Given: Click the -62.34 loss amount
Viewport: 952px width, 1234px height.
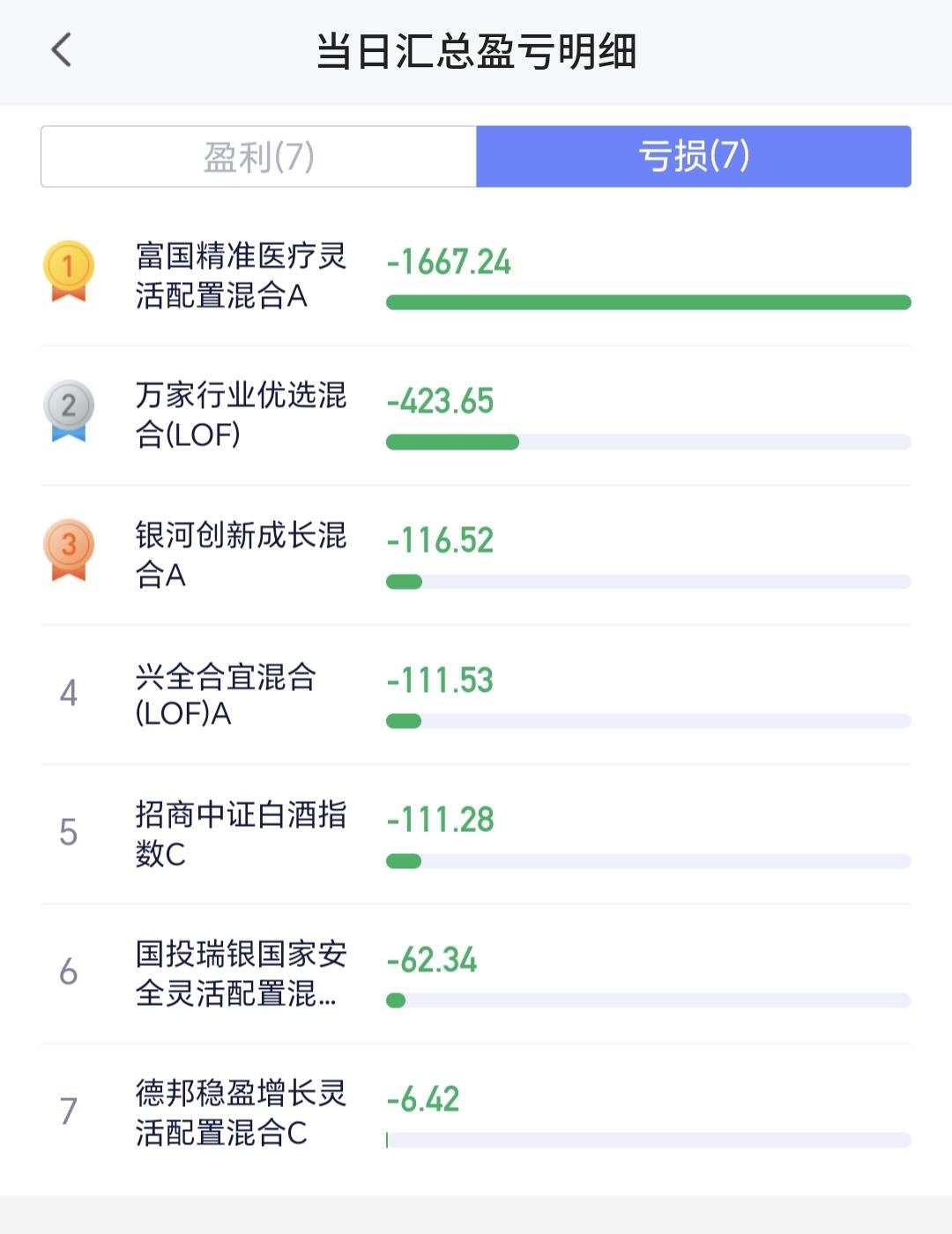Looking at the screenshot, I should (432, 960).
